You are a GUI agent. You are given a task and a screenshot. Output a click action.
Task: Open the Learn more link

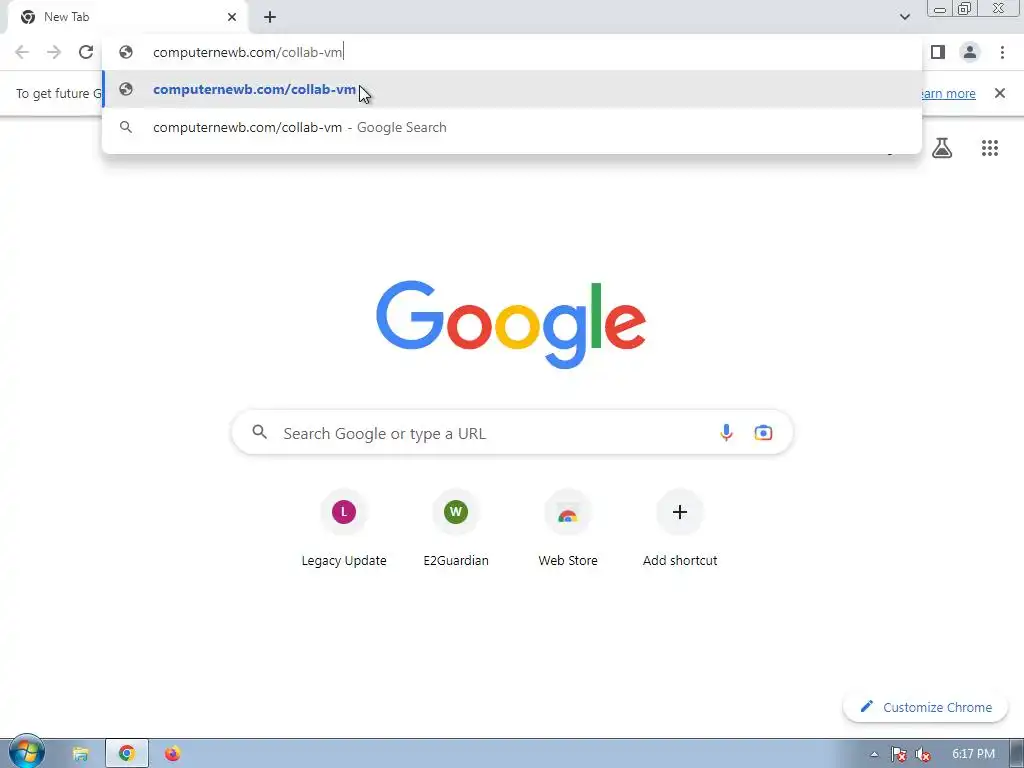(x=946, y=93)
